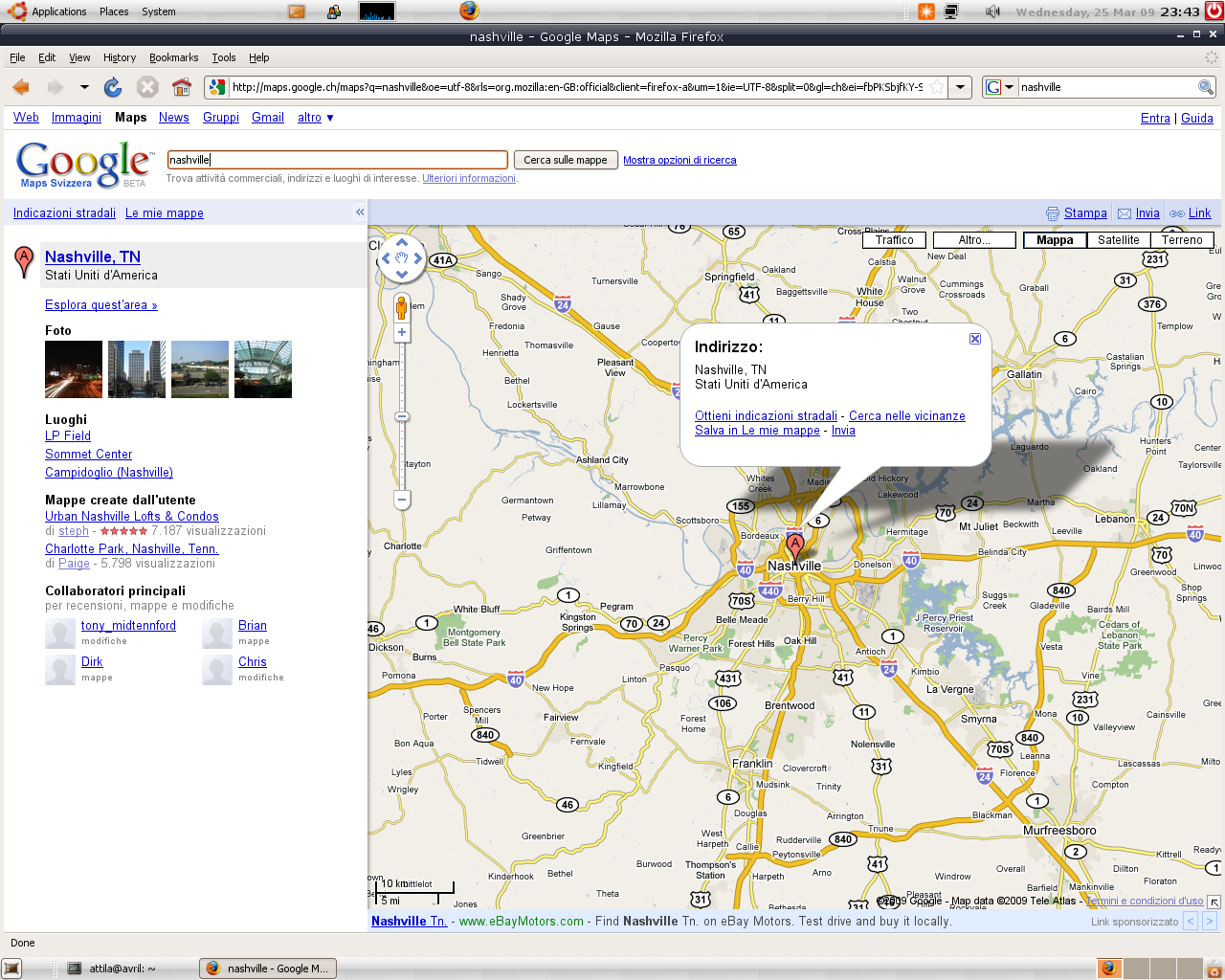Switch map to Satellite view
This screenshot has height=980, width=1225.
coord(1118,240)
